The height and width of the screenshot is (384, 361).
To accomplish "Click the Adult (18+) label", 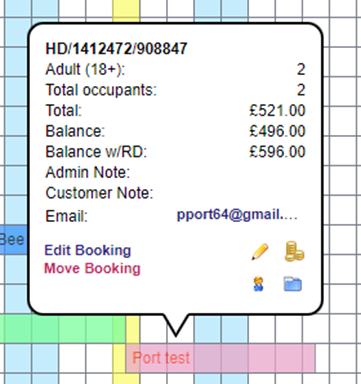I will coord(85,69).
